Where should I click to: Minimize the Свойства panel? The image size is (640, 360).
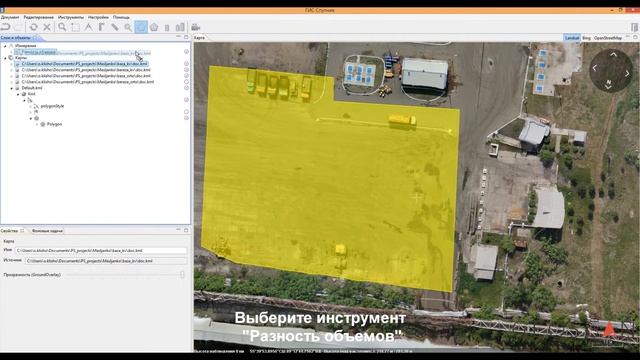point(178,230)
